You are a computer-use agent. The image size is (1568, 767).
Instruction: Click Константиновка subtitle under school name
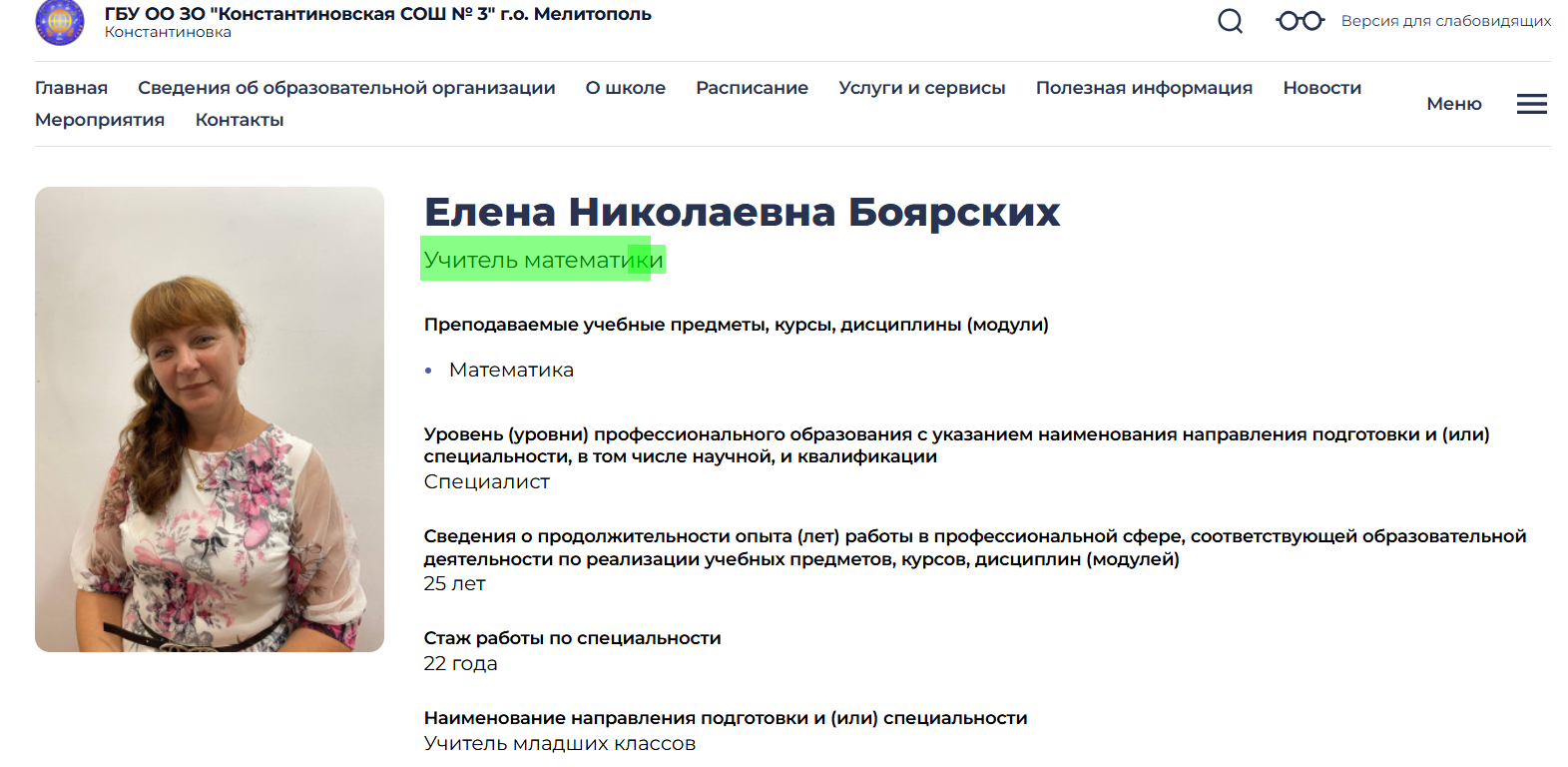(168, 32)
